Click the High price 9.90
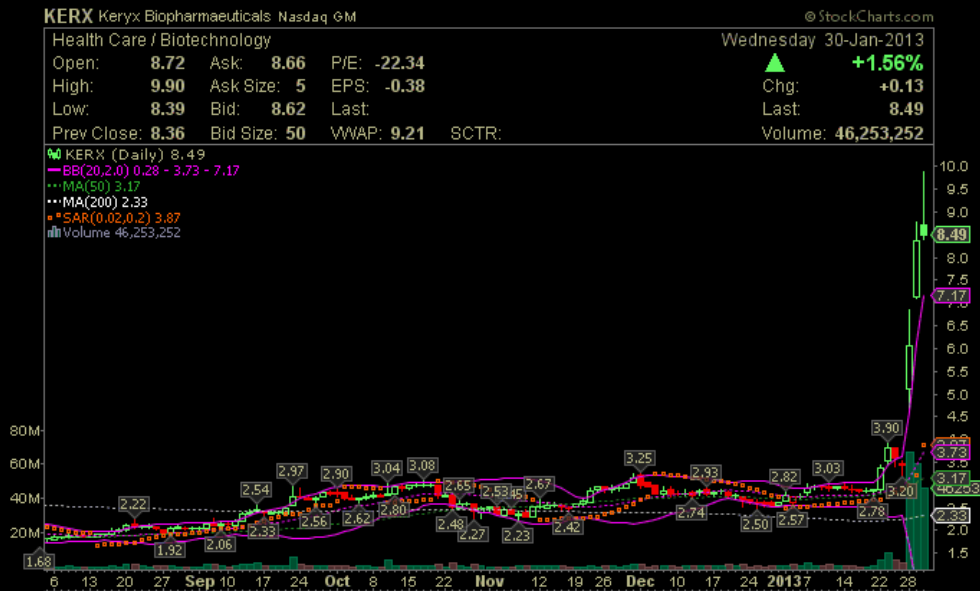980x591 pixels. pos(168,86)
